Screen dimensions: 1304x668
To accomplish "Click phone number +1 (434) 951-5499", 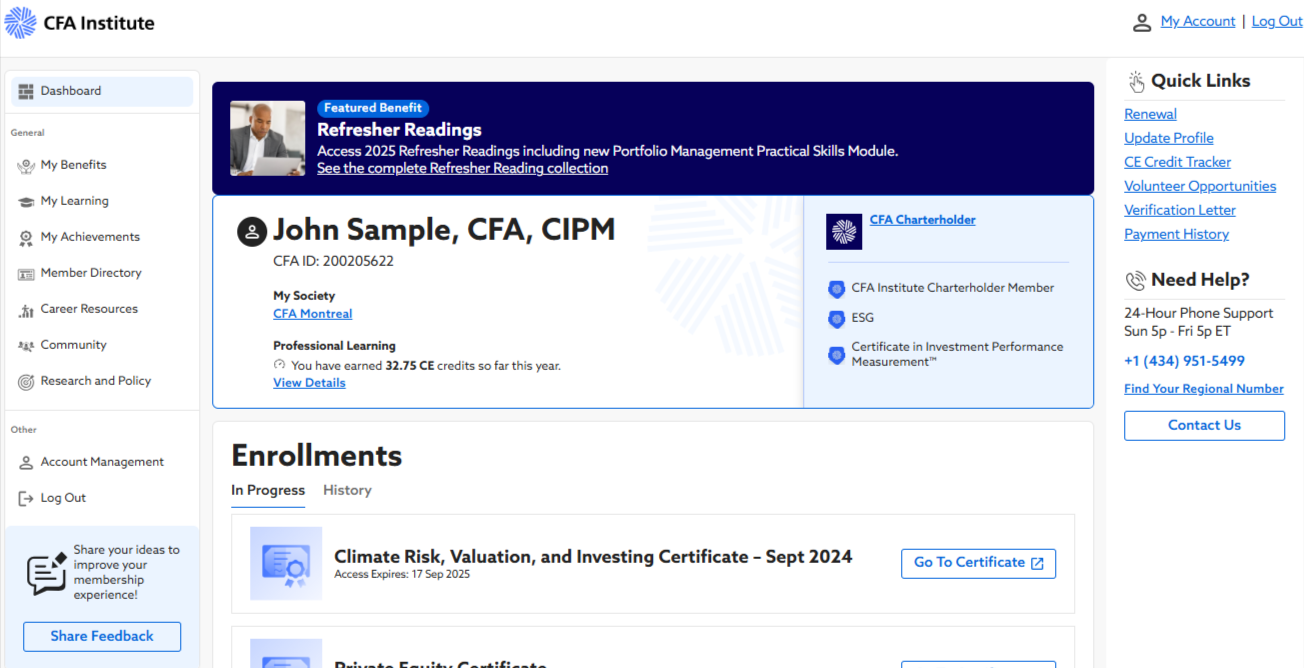I will 1184,361.
